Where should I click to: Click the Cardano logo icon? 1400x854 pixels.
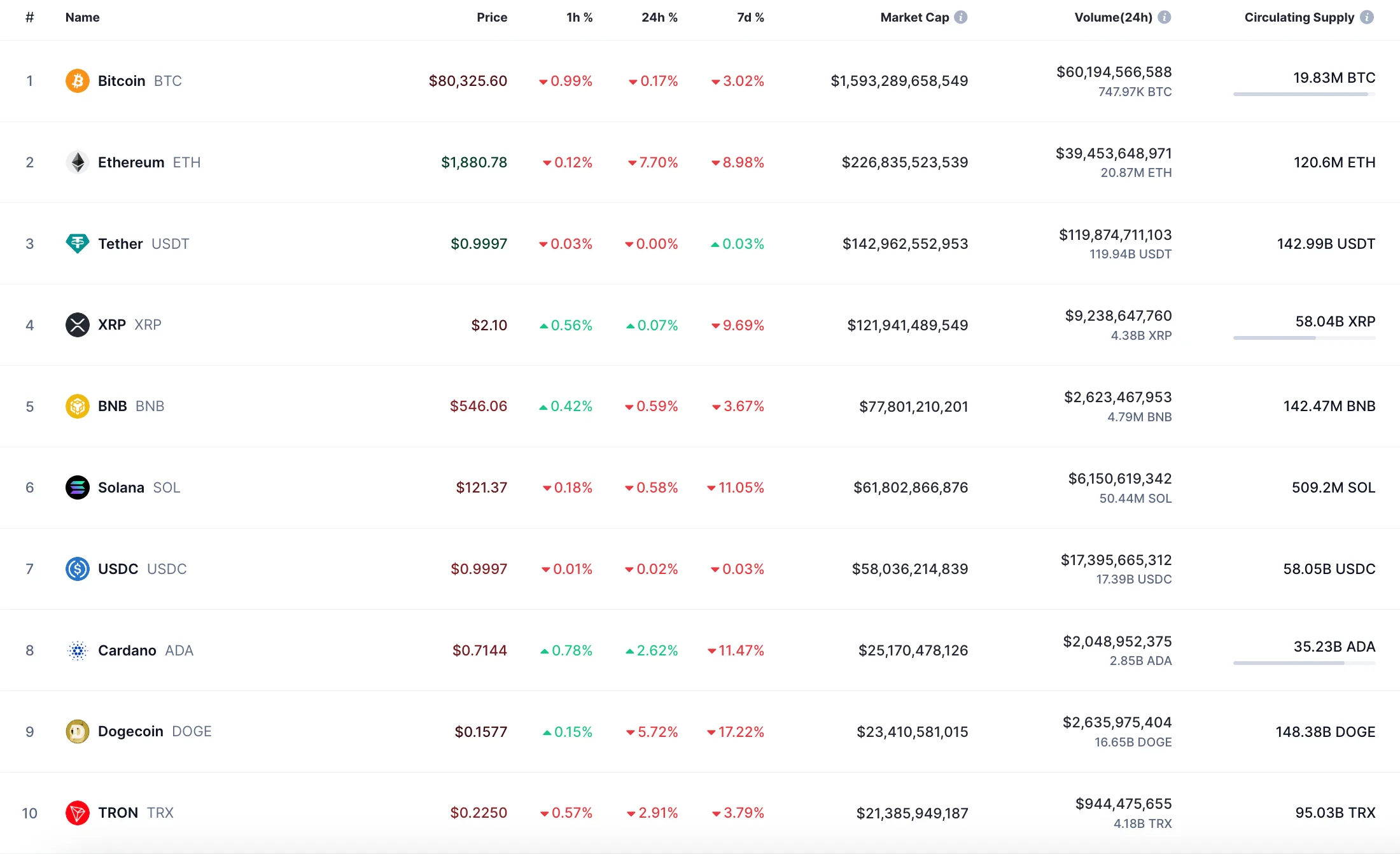pos(77,650)
